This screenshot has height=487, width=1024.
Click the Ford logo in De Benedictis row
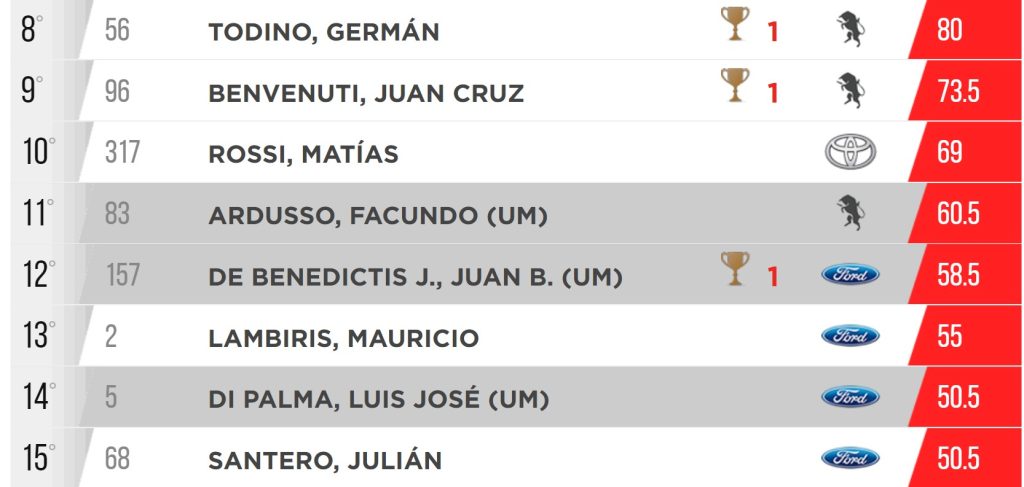[850, 275]
